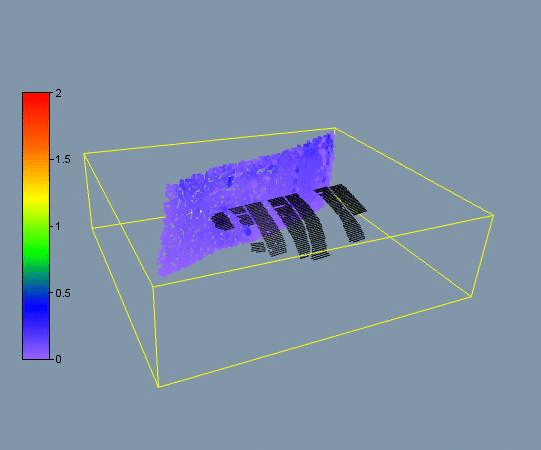
Task: Click the red top of the color scale
Action: point(36,105)
